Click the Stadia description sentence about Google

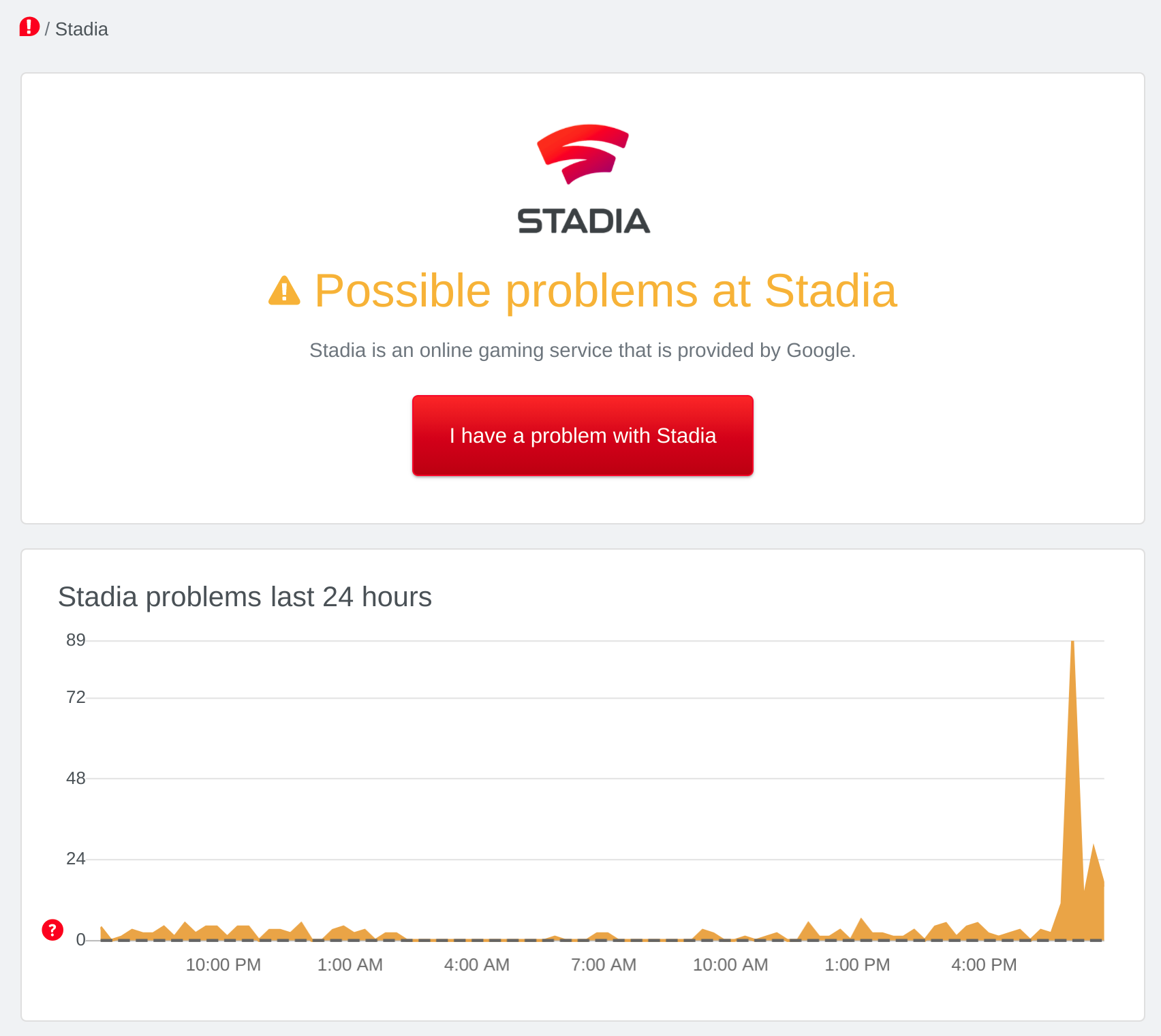[583, 350]
